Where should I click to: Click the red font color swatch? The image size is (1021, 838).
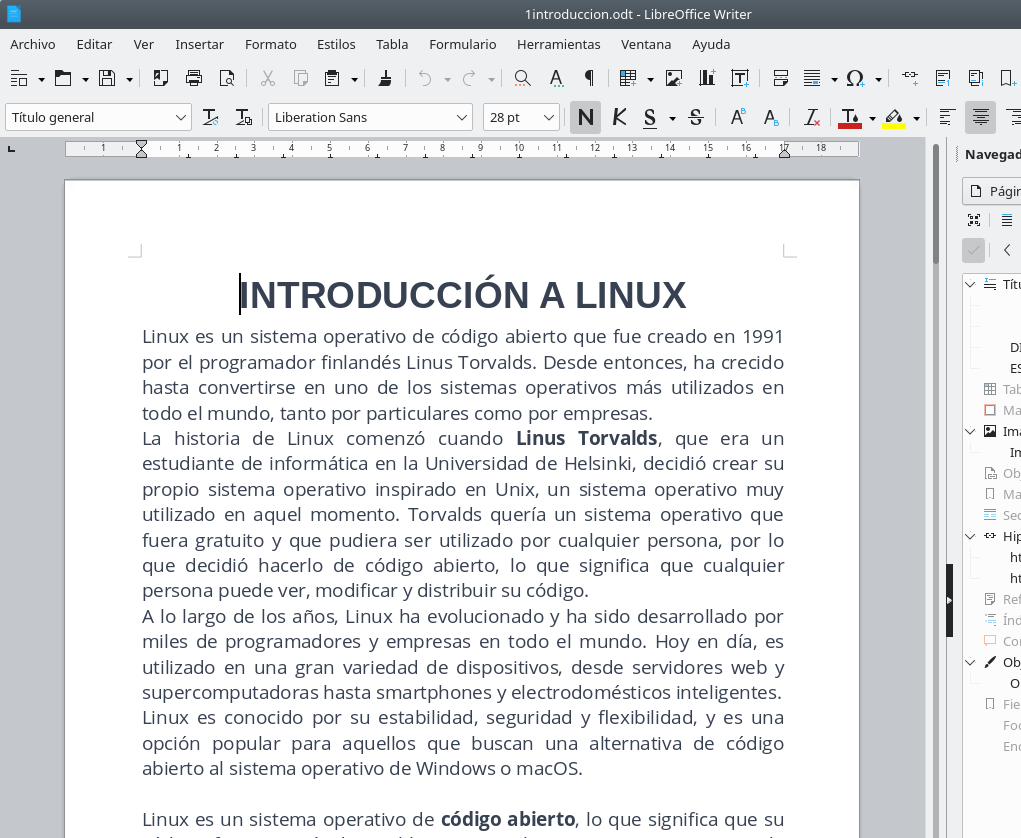point(850,118)
